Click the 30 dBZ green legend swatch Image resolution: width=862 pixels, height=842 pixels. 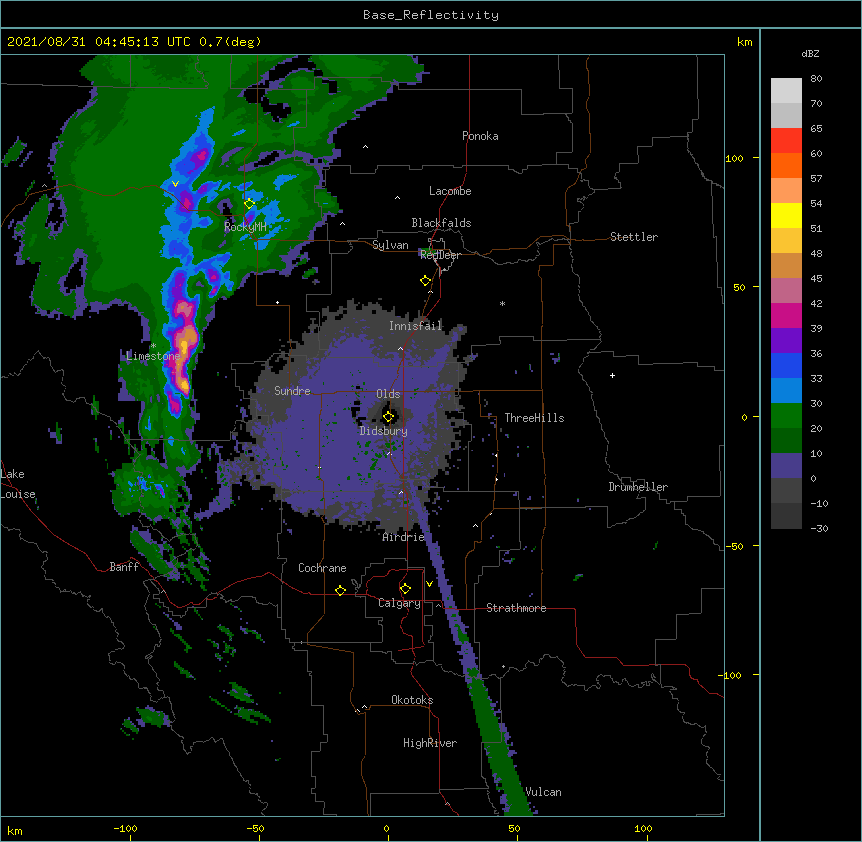[x=786, y=416]
